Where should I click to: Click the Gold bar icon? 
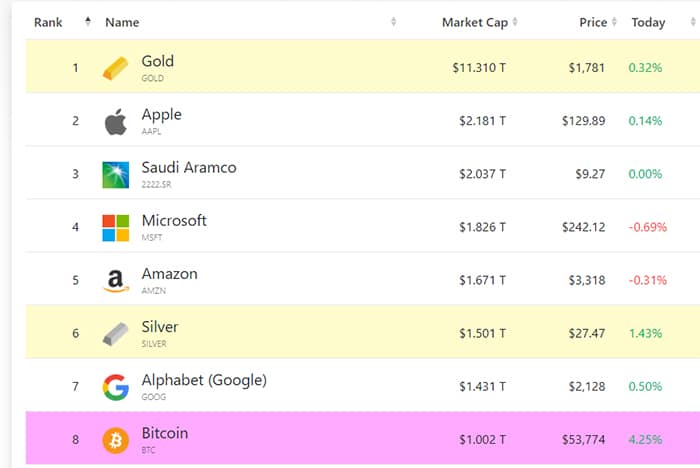coord(116,68)
